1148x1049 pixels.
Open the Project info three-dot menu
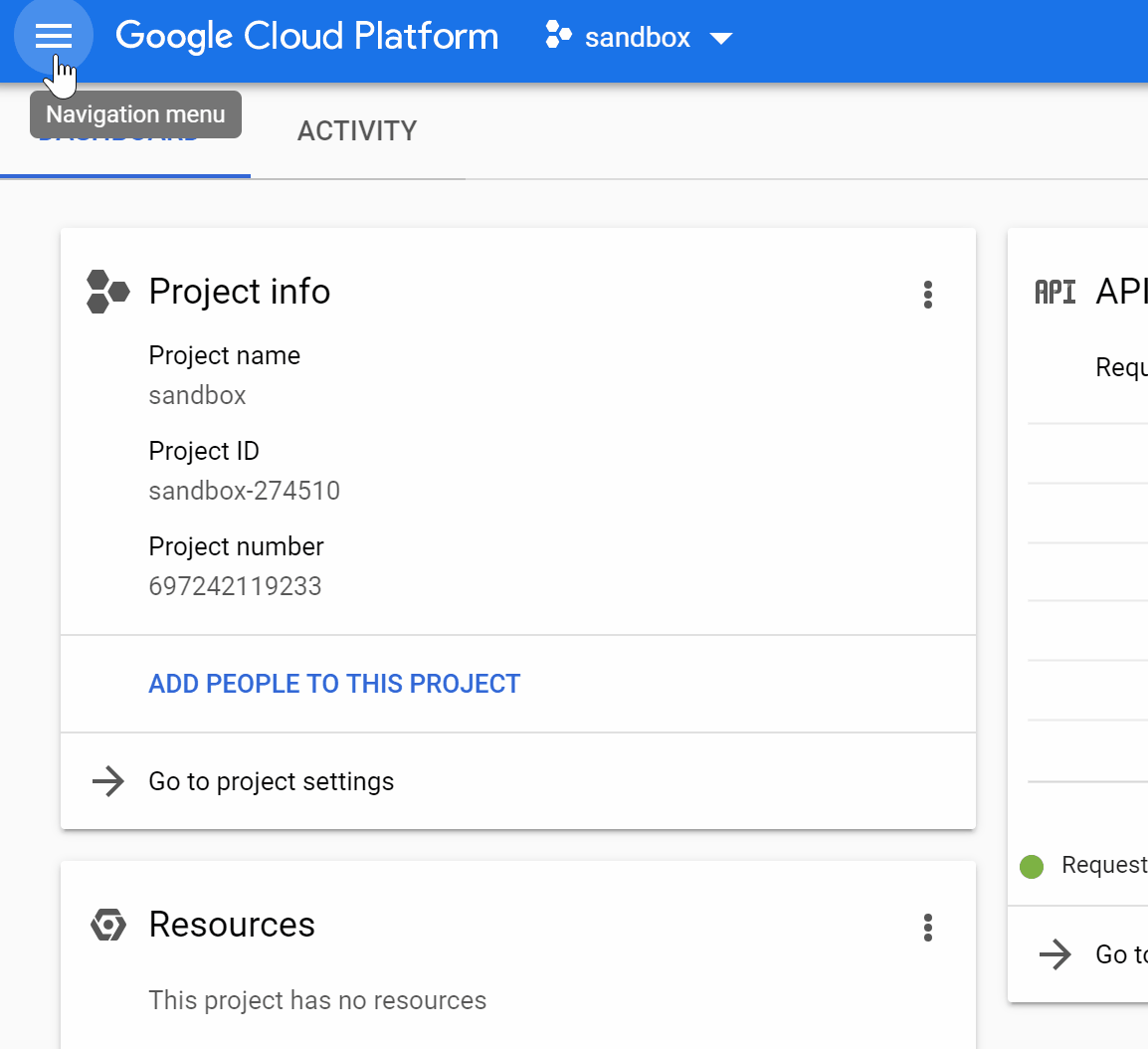tap(927, 294)
